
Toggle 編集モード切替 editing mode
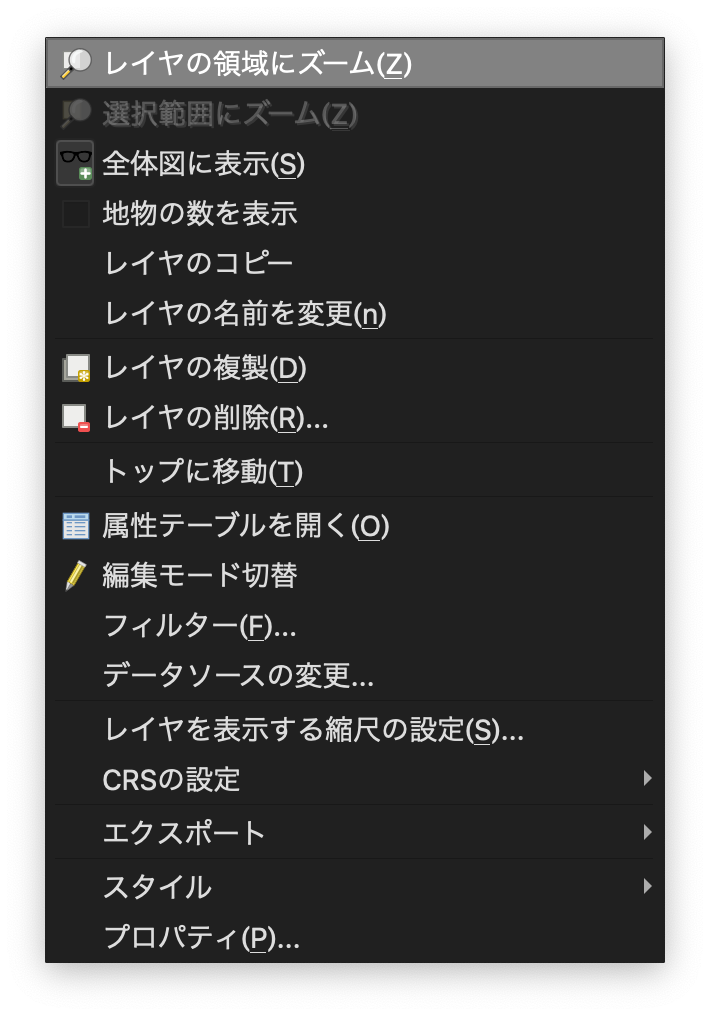pos(355,575)
